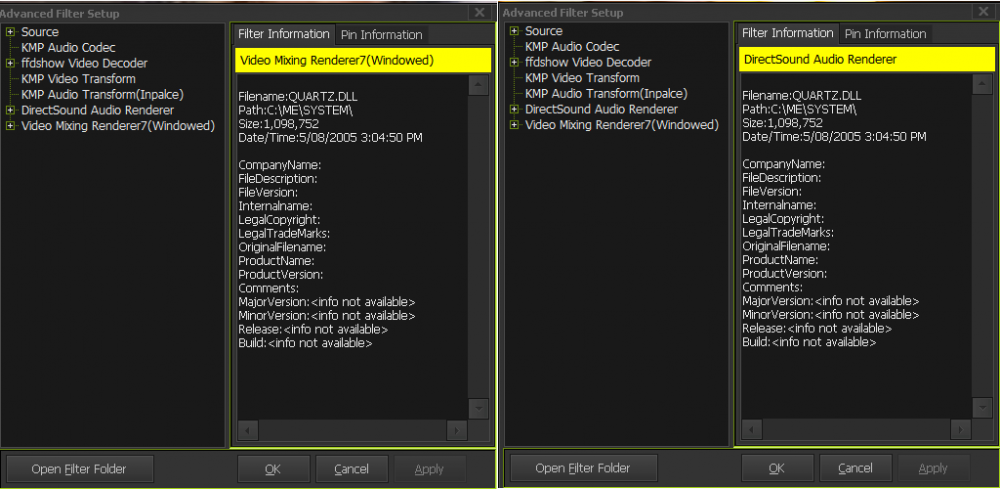Select Video Mixing Renderer7(Windowed) in left tree
This screenshot has width=1000, height=489.
[x=117, y=126]
